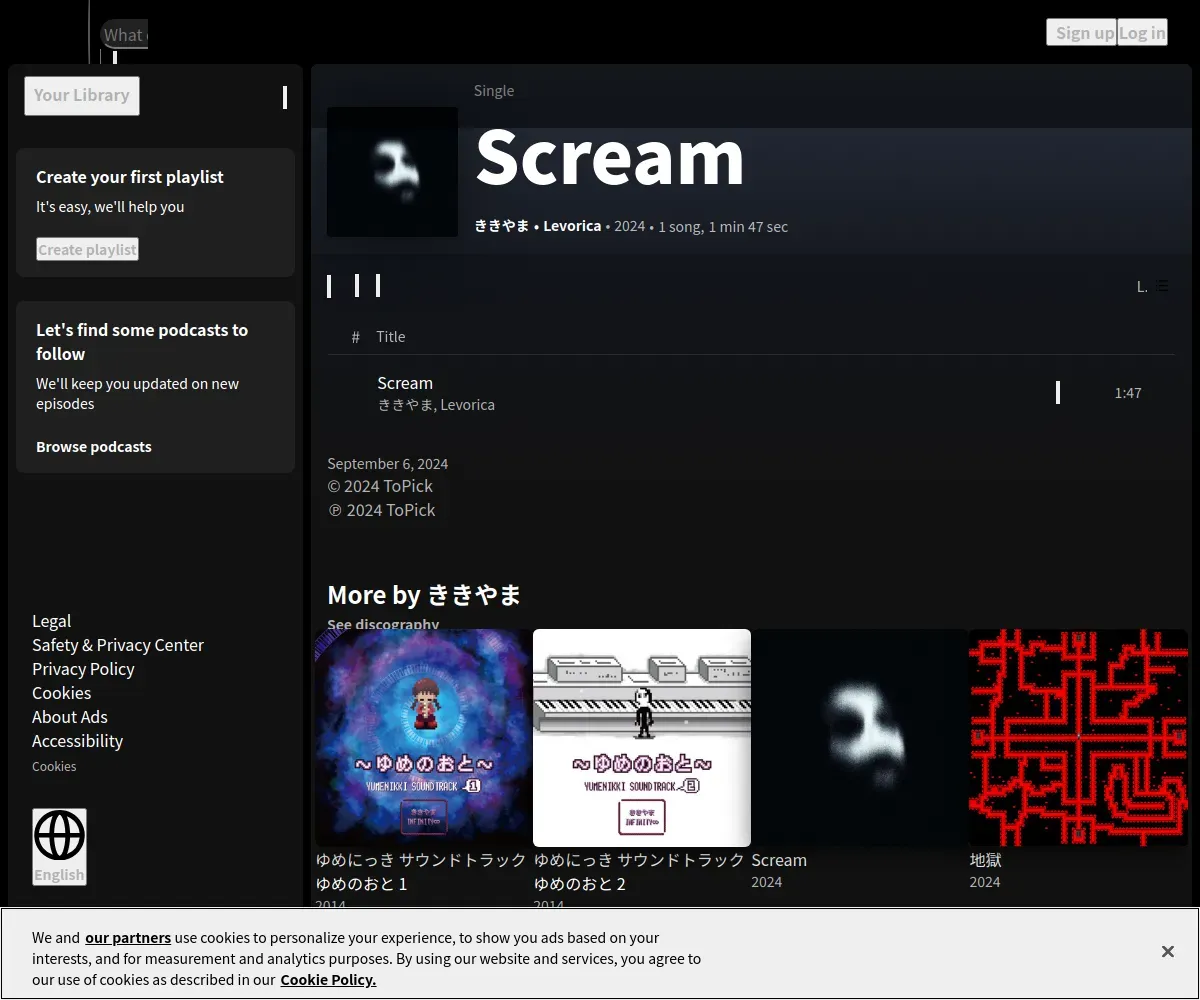Click the Log in button
Image resolution: width=1200 pixels, height=1000 pixels.
pyautogui.click(x=1142, y=33)
